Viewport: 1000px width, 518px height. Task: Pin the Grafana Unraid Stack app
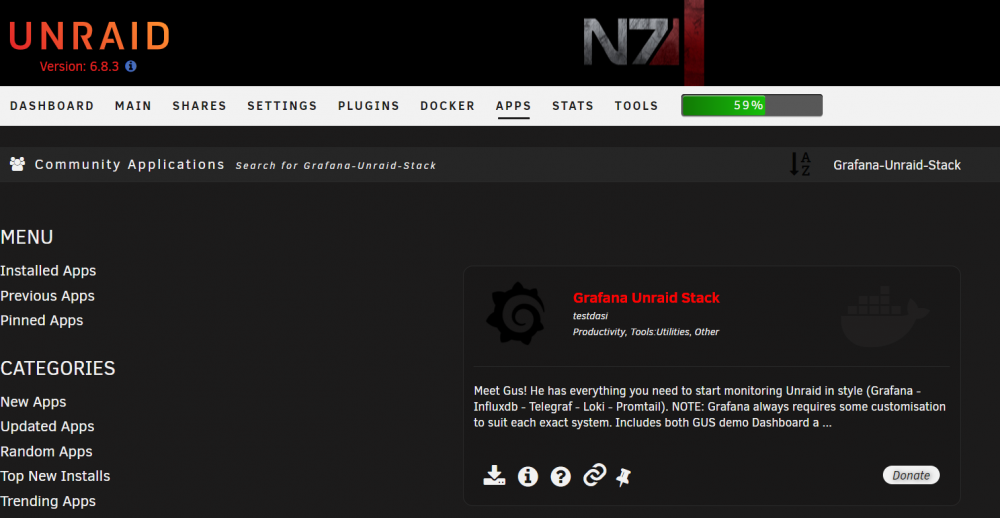coord(624,477)
